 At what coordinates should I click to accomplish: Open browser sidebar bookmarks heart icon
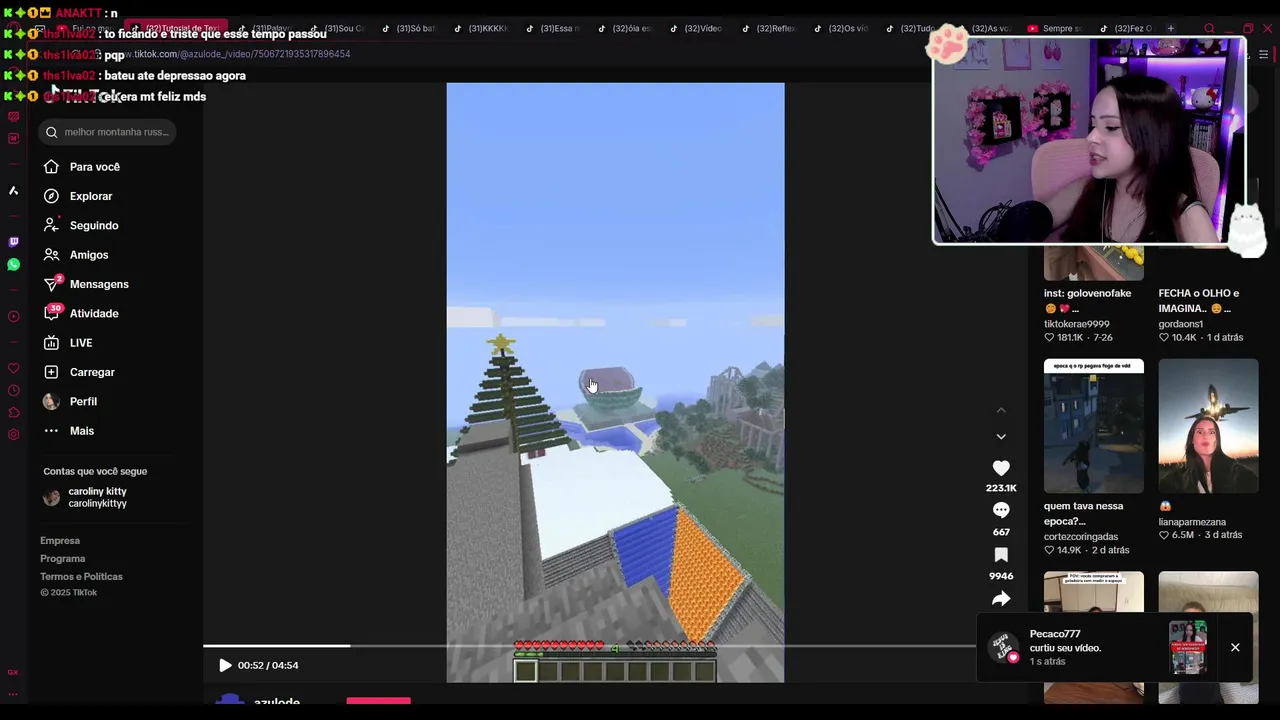coord(13,369)
